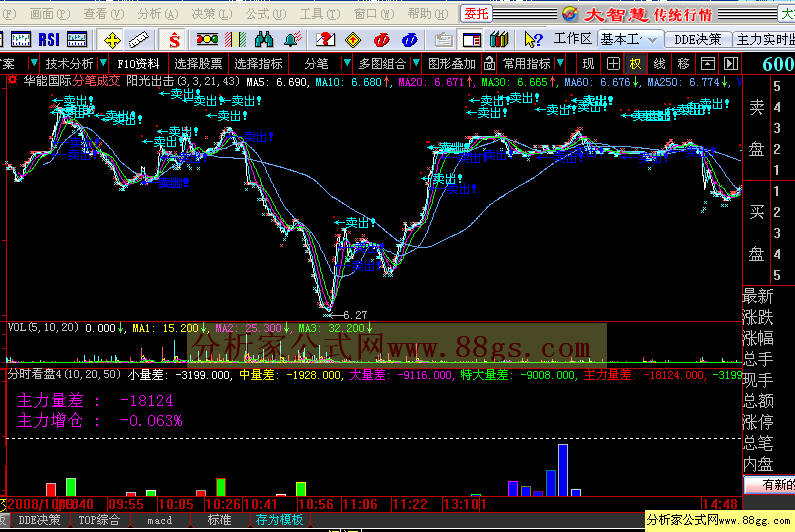Click the window restore box icon
795x532 pixels.
pyautogui.click(x=707, y=63)
